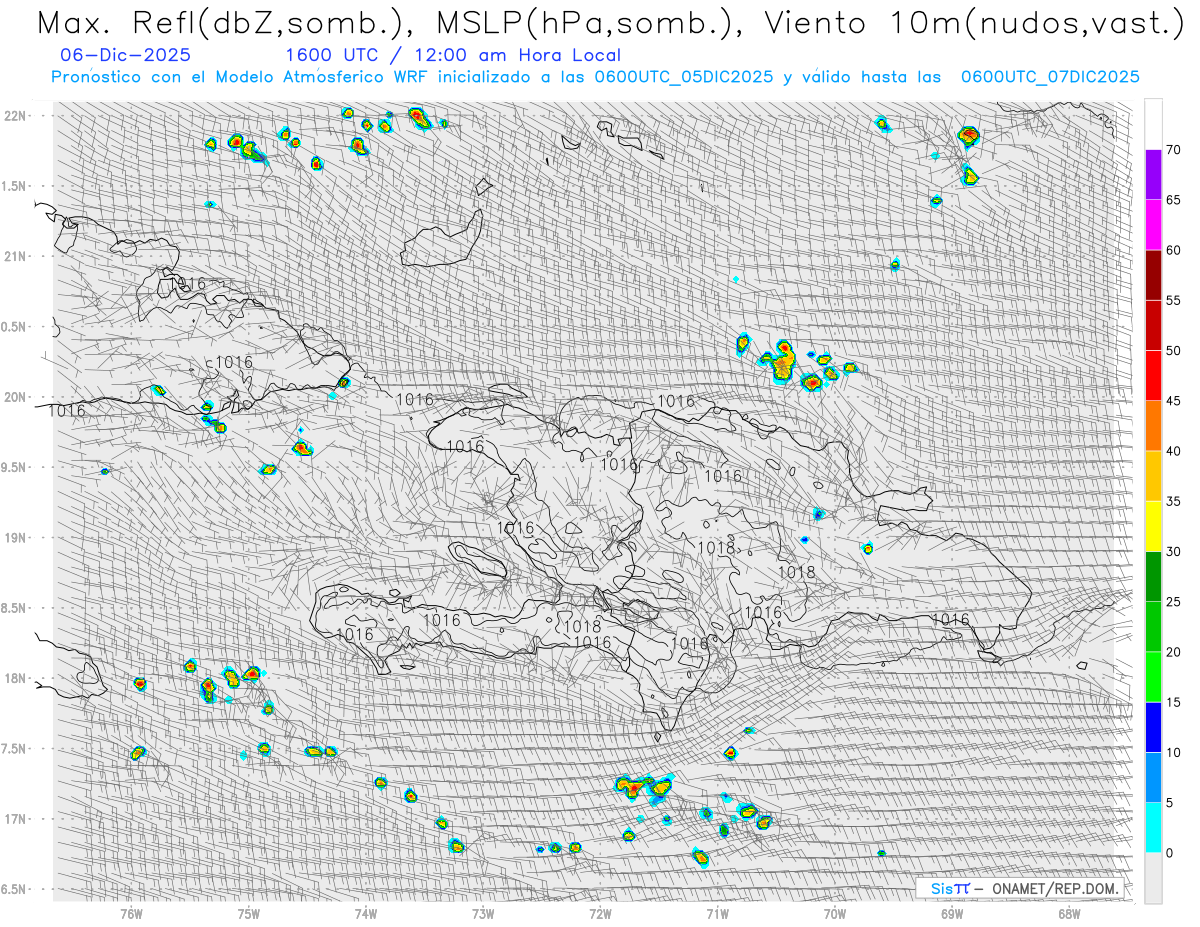Click the '68W' longitude label
This screenshot has width=1200, height=927.
click(x=1069, y=913)
